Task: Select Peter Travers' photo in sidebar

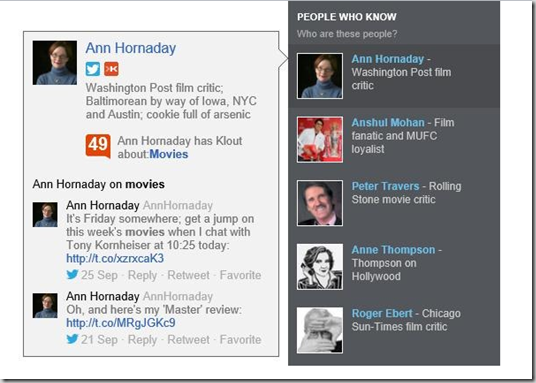Action: click(320, 203)
